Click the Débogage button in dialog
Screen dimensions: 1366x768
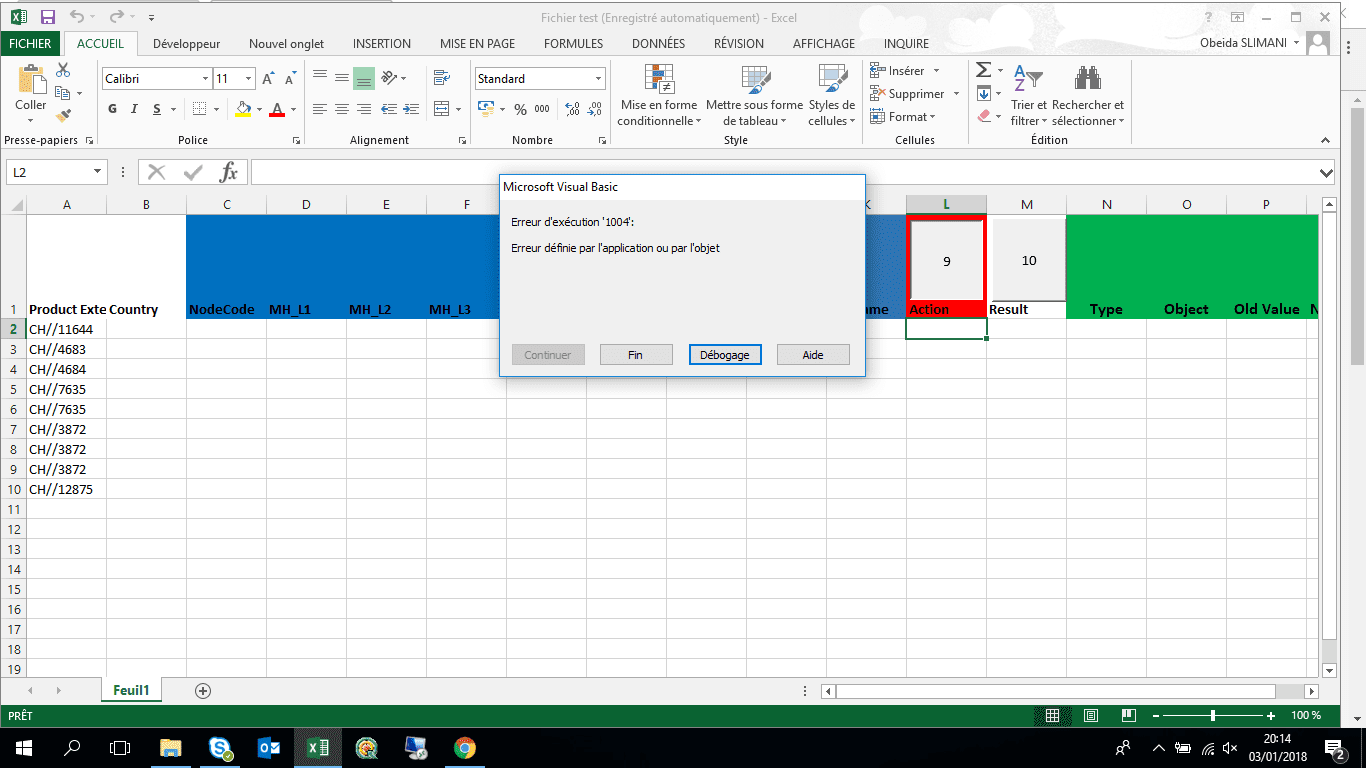pos(725,355)
